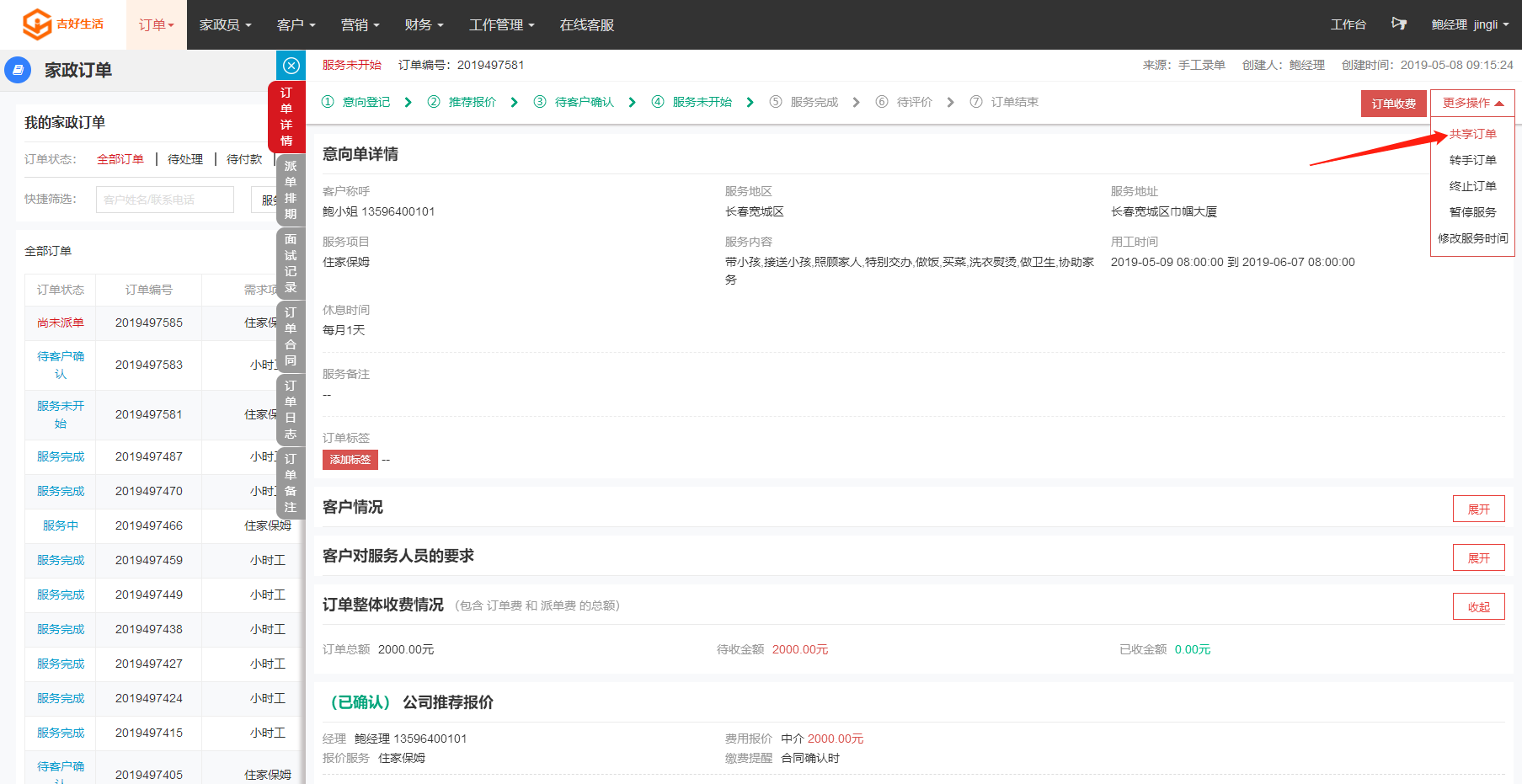Click the 订单编号 column header
1522x784 pixels.
pos(149,290)
